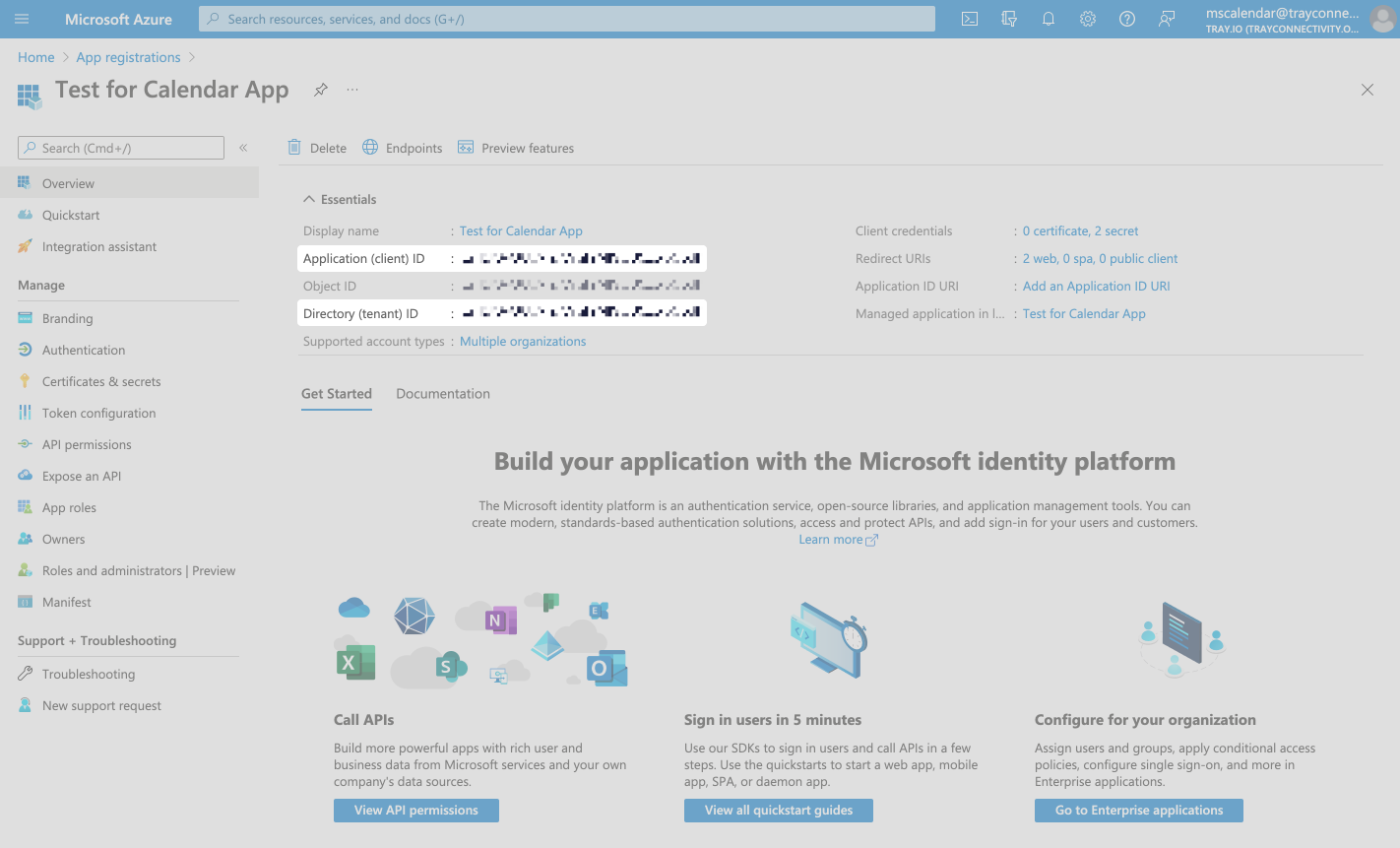Collapse the Essentials section
The image size is (1400, 848).
[308, 199]
